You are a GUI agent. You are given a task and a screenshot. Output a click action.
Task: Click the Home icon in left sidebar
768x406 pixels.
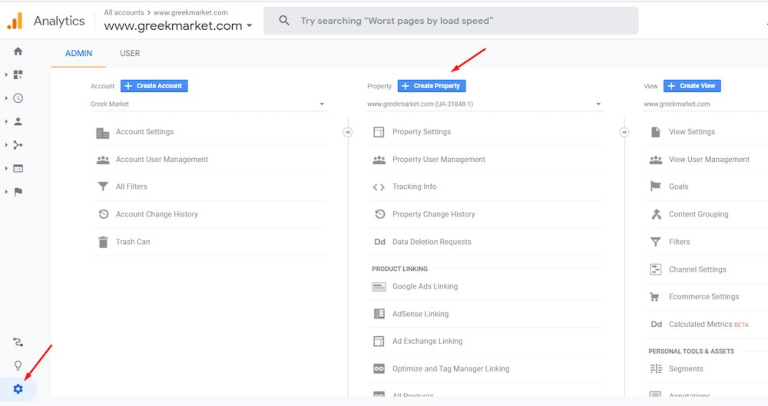[x=18, y=51]
